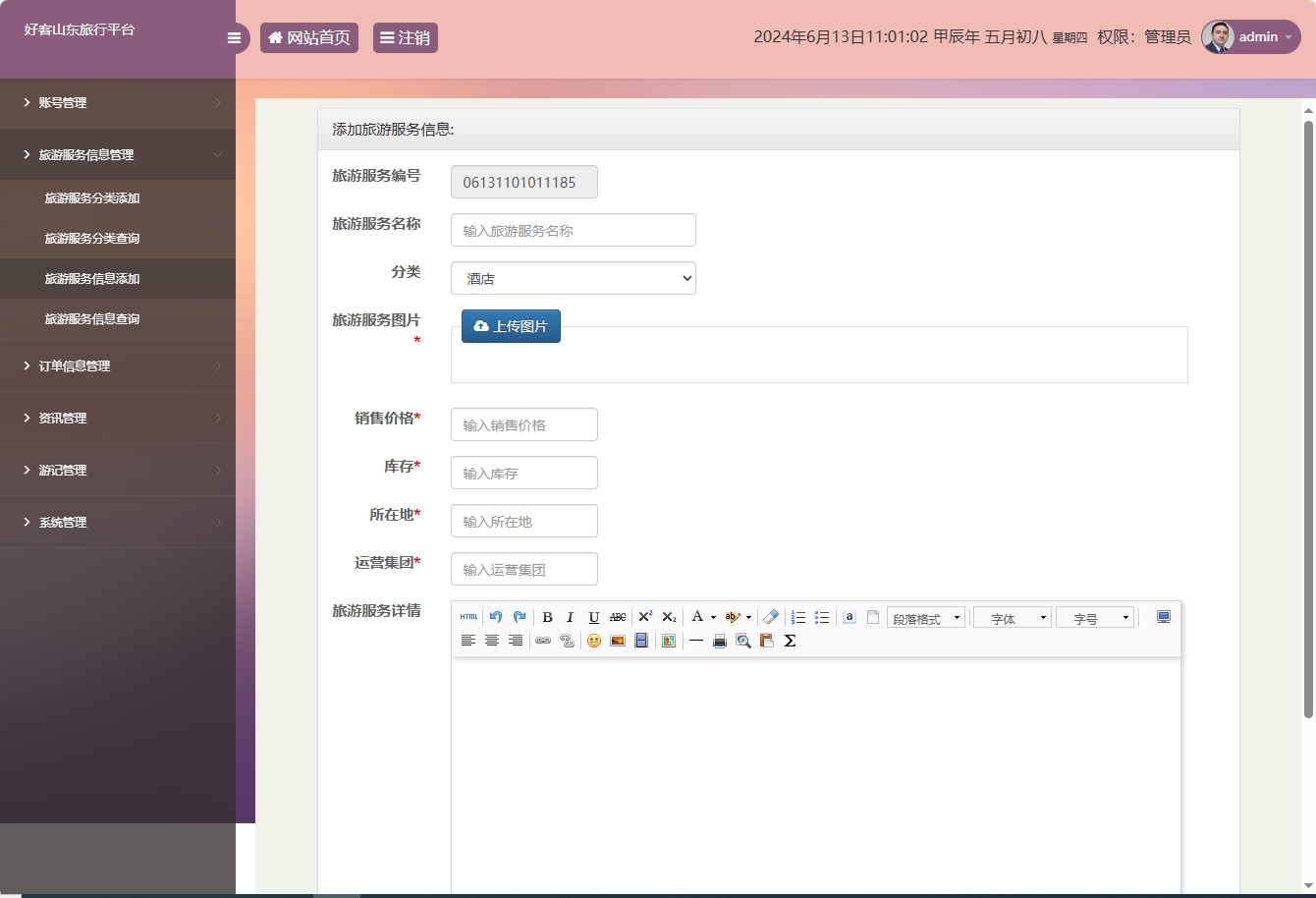This screenshot has width=1316, height=898.
Task: Click the 上传图片 upload button
Action: pyautogui.click(x=511, y=326)
